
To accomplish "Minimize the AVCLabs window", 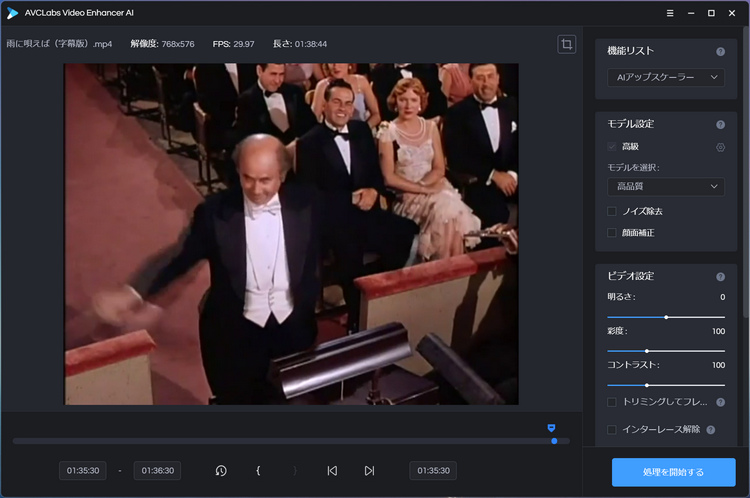I will point(691,13).
